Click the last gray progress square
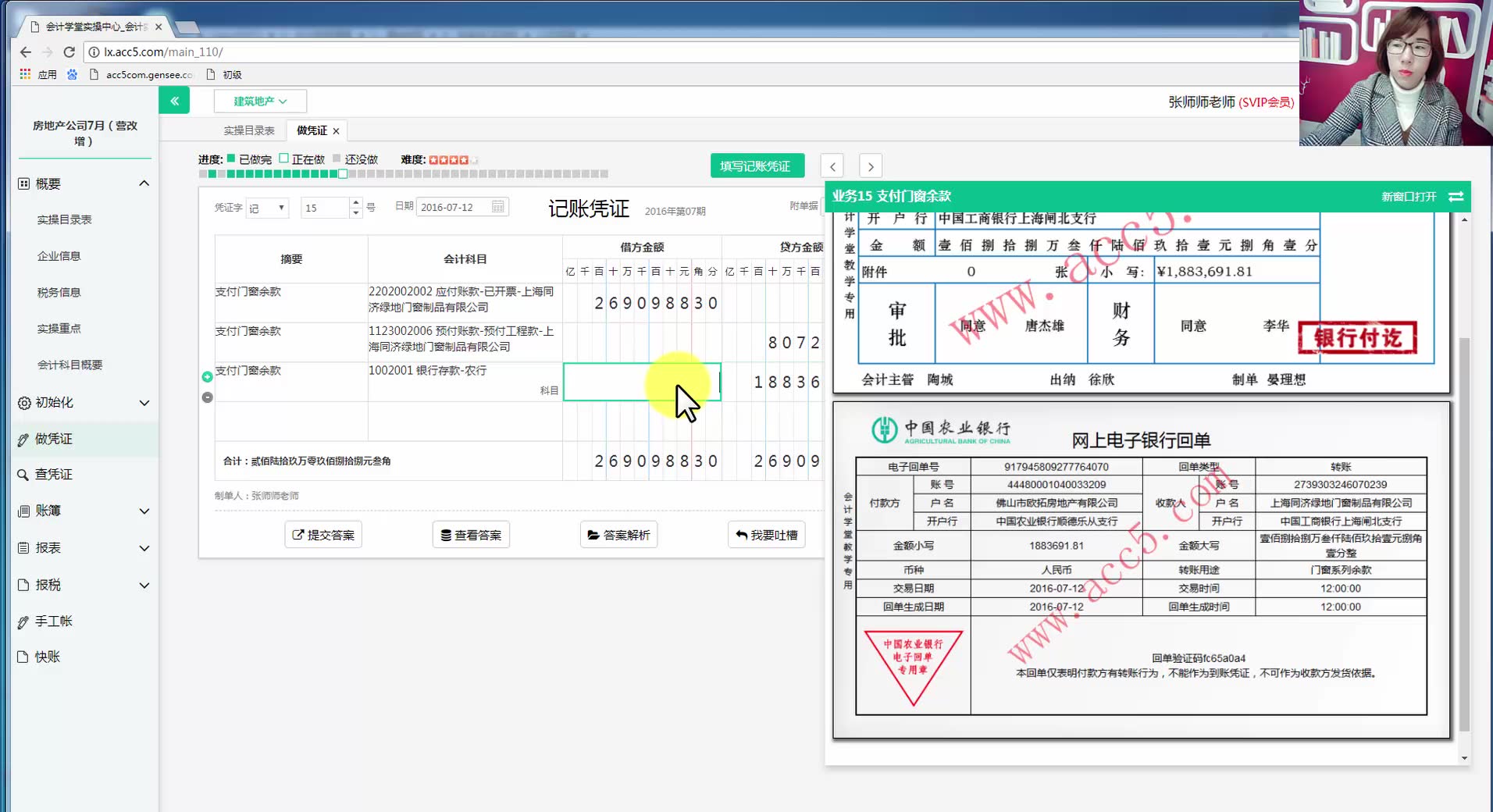Image resolution: width=1493 pixels, height=812 pixels. pos(604,174)
